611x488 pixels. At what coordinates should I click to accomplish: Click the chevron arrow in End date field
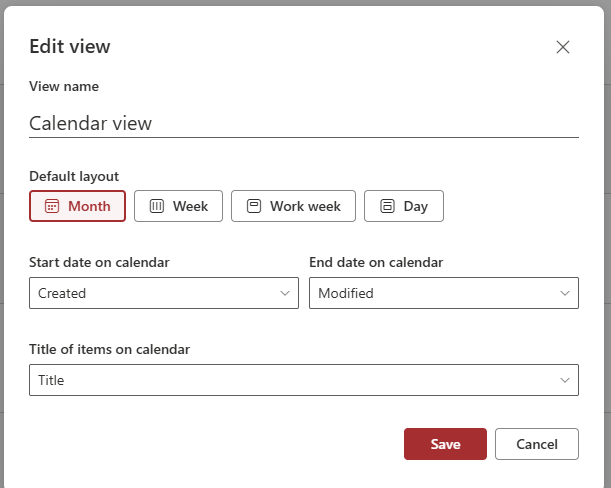pyautogui.click(x=564, y=293)
